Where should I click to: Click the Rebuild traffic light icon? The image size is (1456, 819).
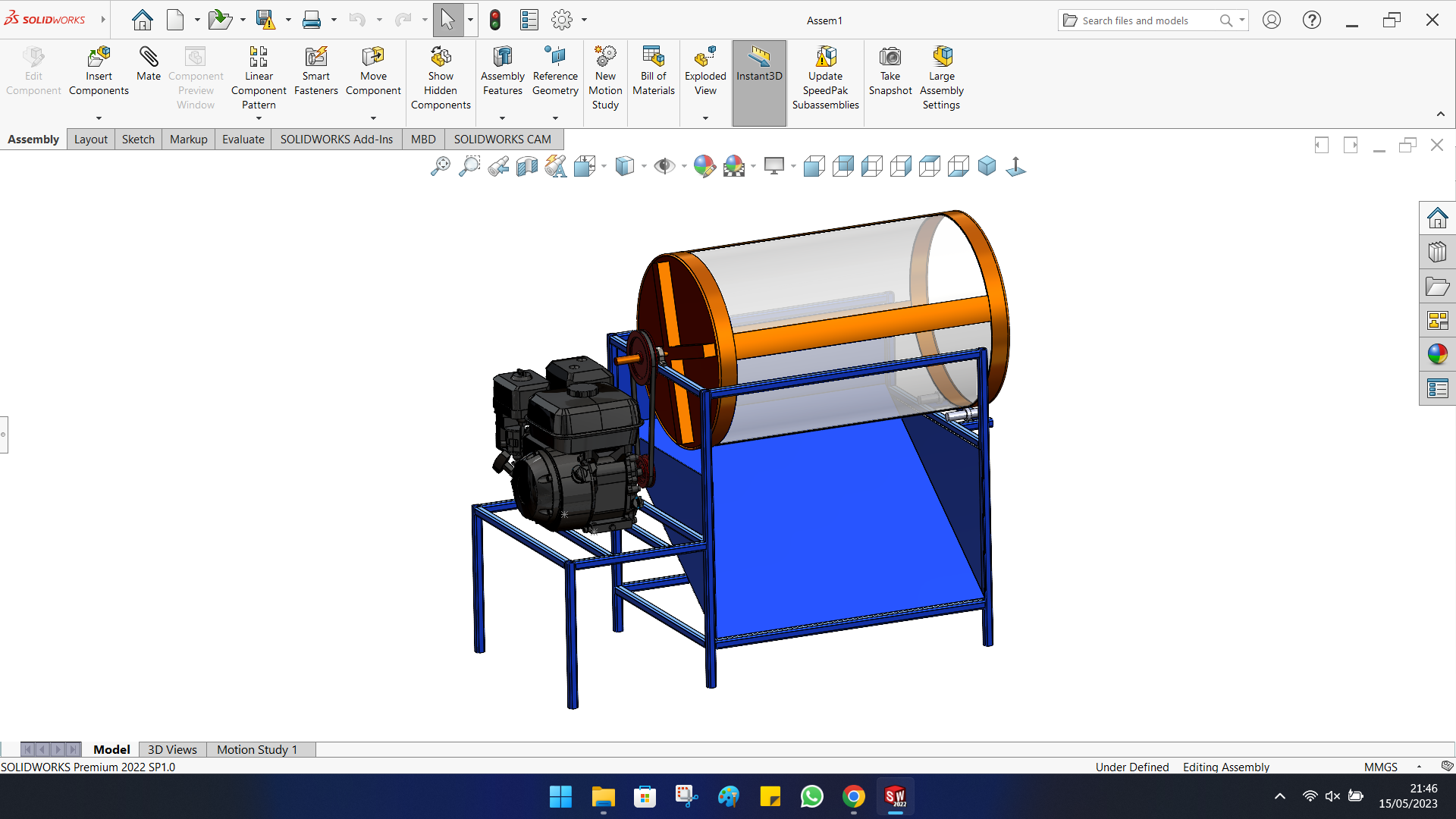click(495, 20)
